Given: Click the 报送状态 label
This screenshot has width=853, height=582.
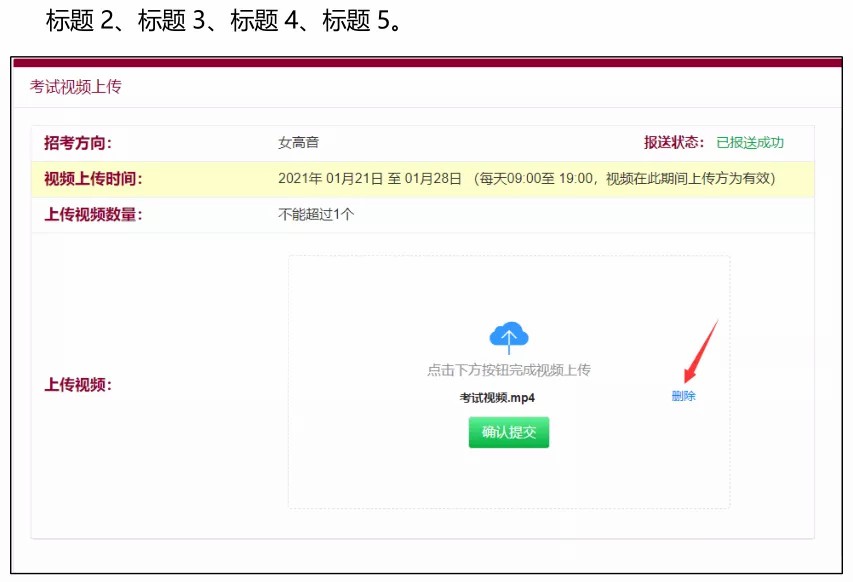Looking at the screenshot, I should click(x=674, y=143).
